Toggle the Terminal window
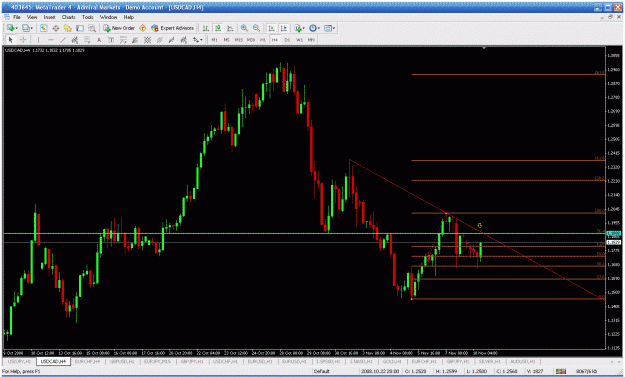Viewport: 625px width, 377px height. click(80, 28)
